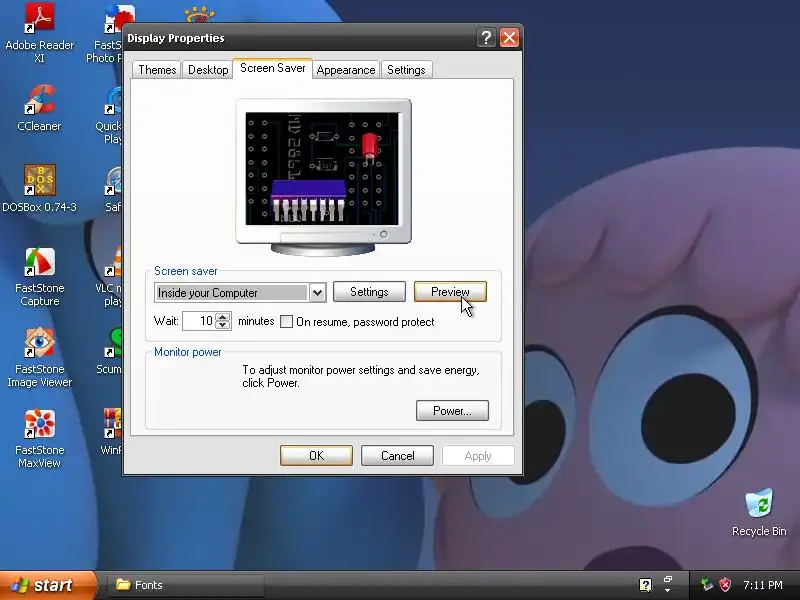Screen dimensions: 800x600
Task: Confirm with the OK button
Action: pyautogui.click(x=316, y=456)
